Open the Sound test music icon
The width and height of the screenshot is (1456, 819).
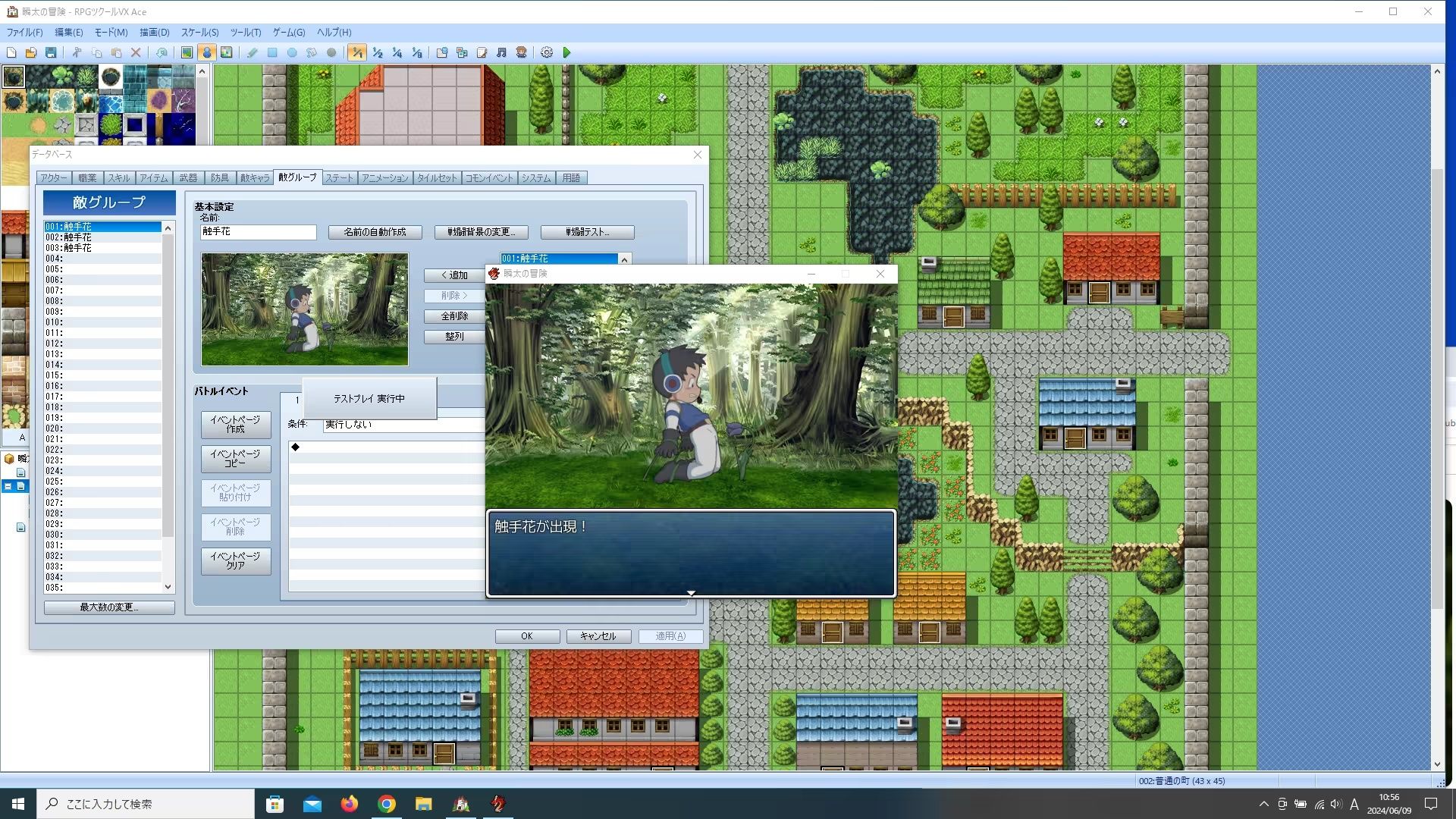click(x=501, y=52)
